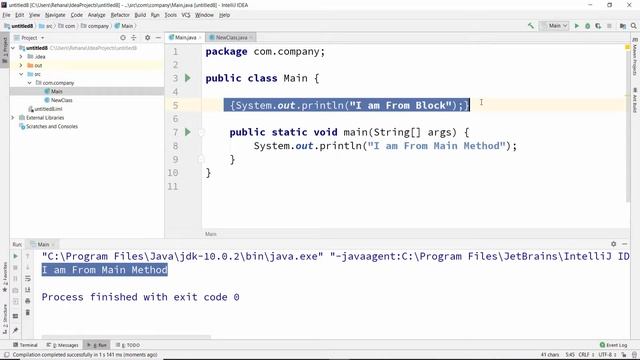Collapse the src folder

[21, 74]
